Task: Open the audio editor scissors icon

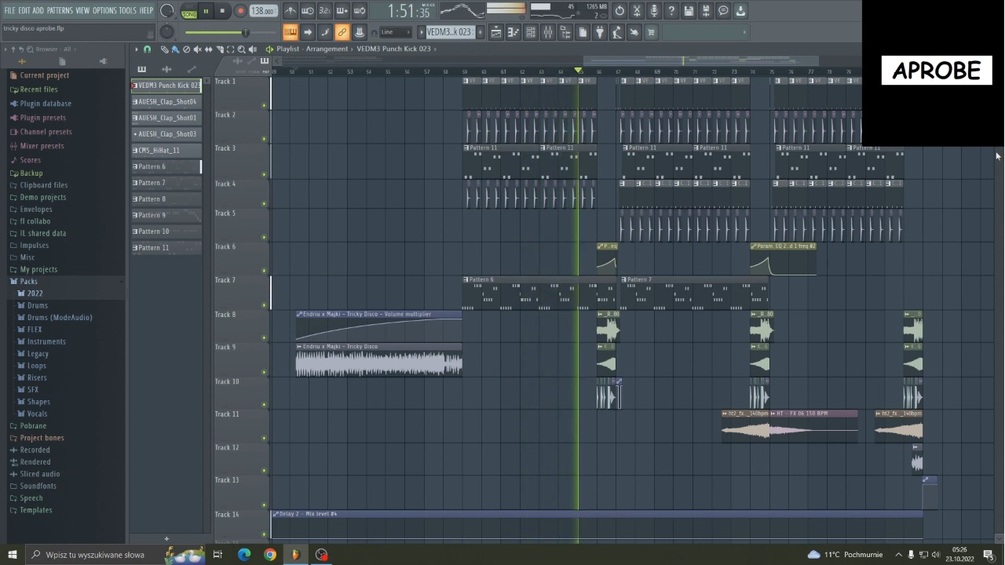Action: (x=636, y=11)
